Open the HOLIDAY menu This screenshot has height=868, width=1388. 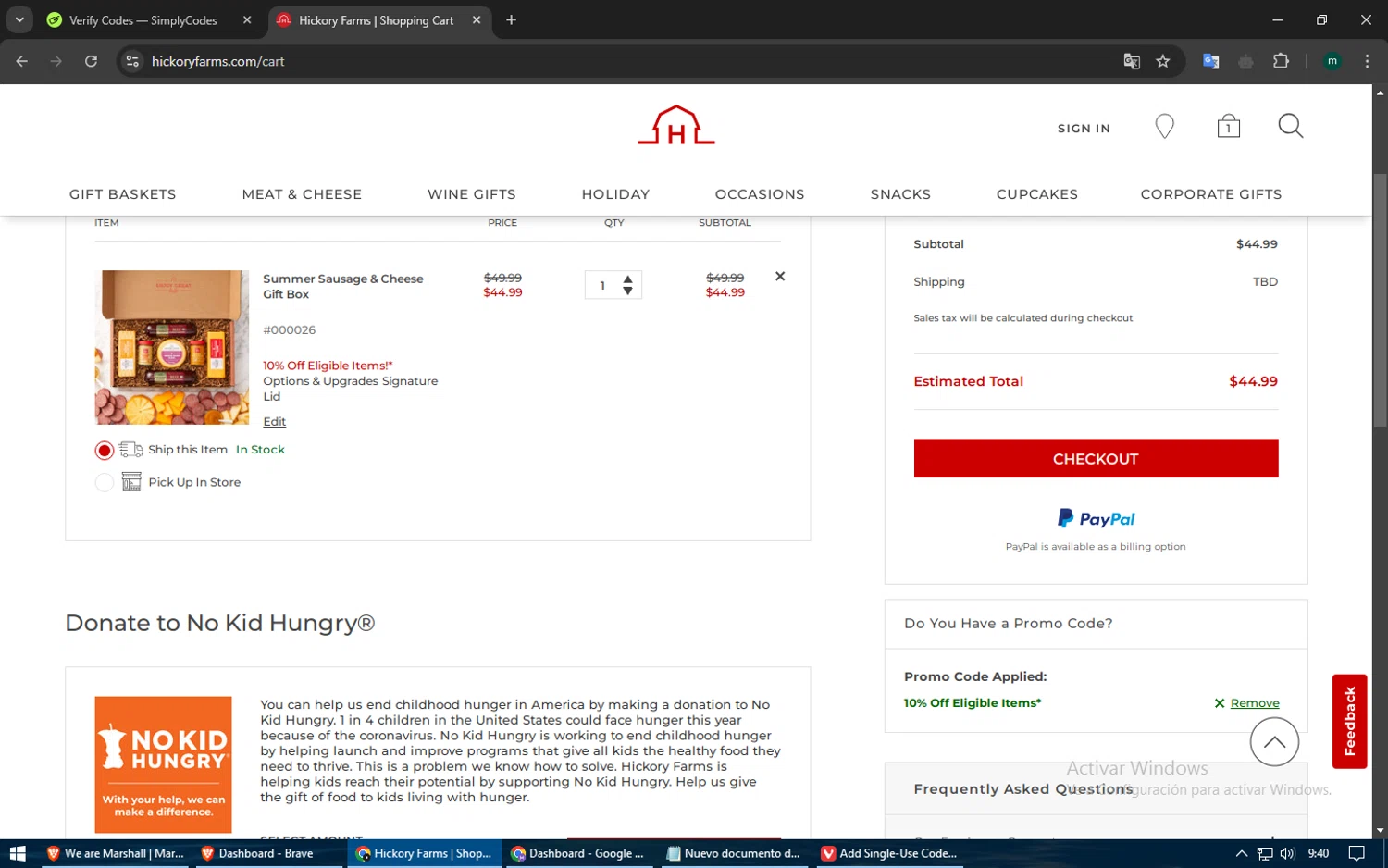click(x=615, y=194)
